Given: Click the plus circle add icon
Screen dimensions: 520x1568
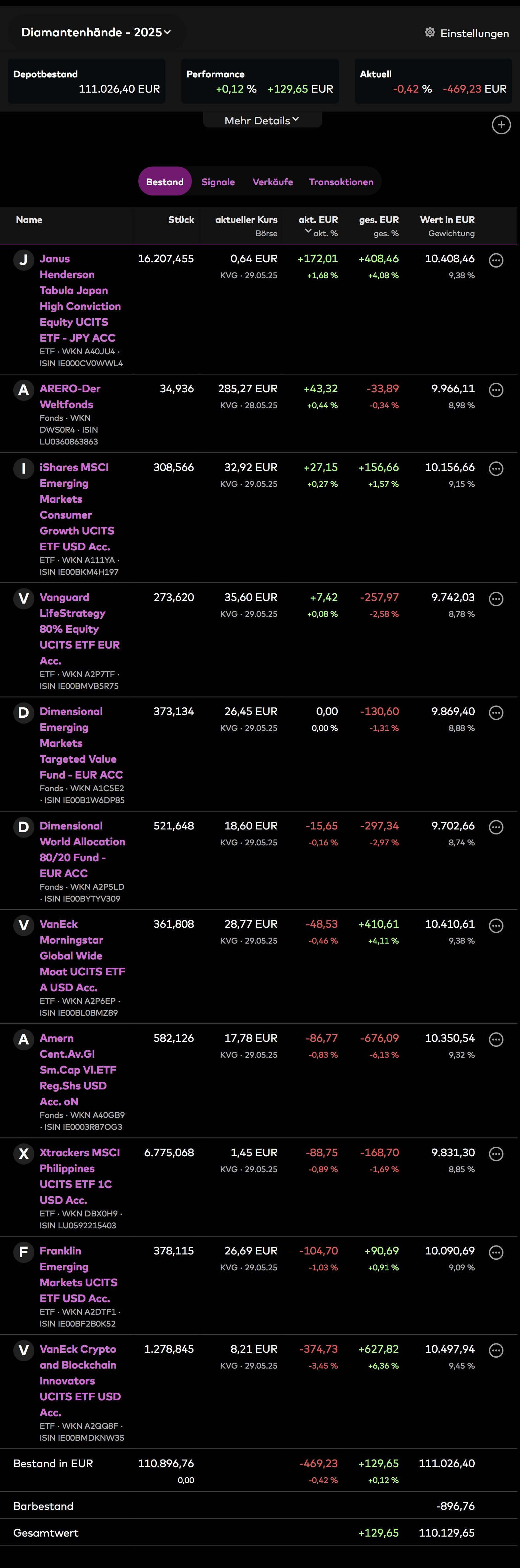Looking at the screenshot, I should (x=500, y=125).
